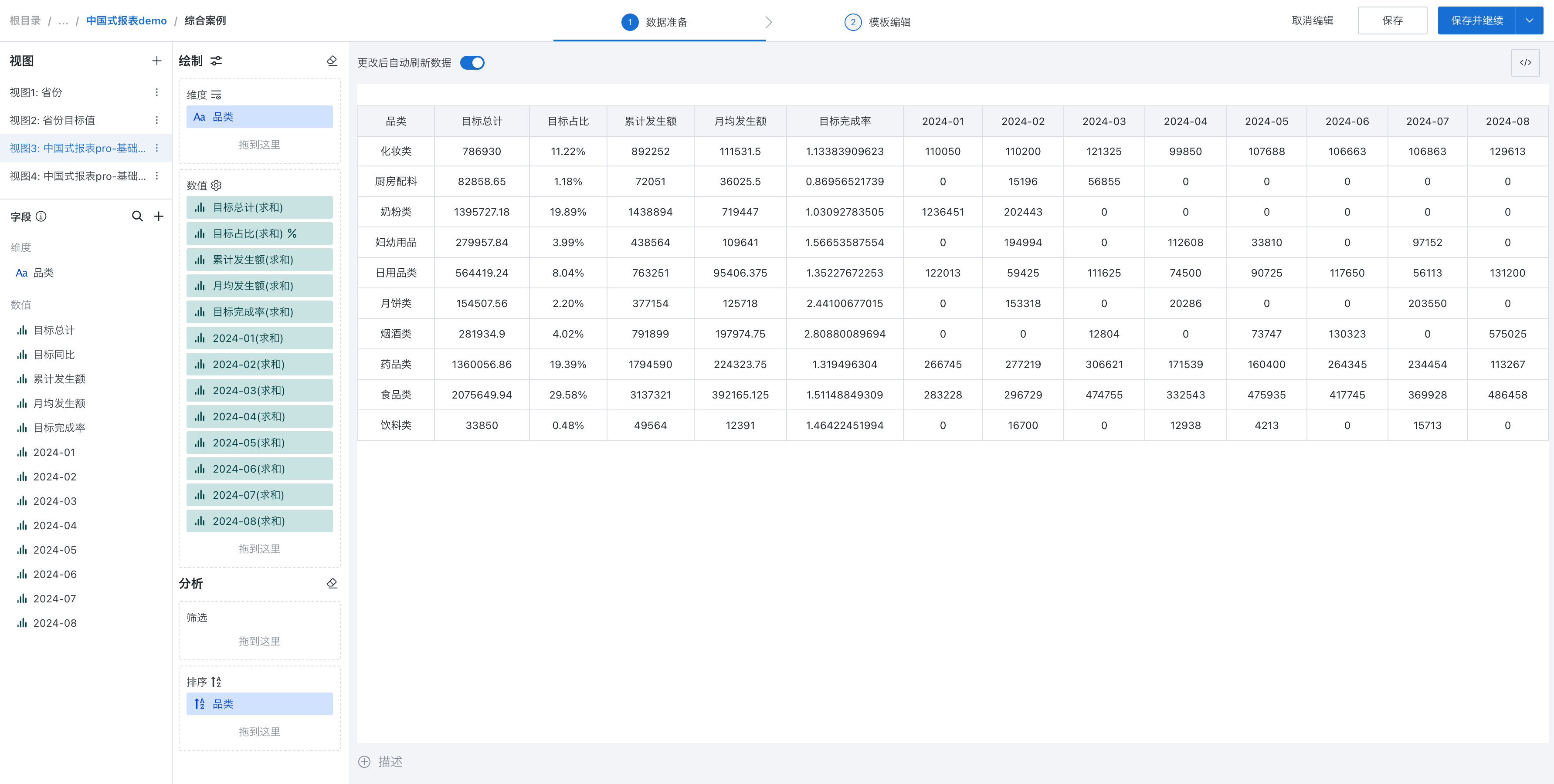The width and height of the screenshot is (1554, 784).
Task: Click the 食品类 row cell
Action: tap(396, 395)
